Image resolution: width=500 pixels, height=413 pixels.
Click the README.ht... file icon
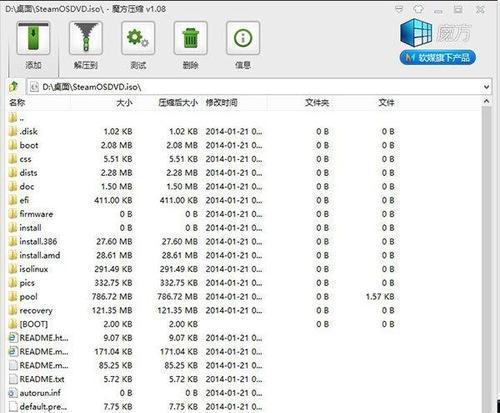(x=13, y=338)
